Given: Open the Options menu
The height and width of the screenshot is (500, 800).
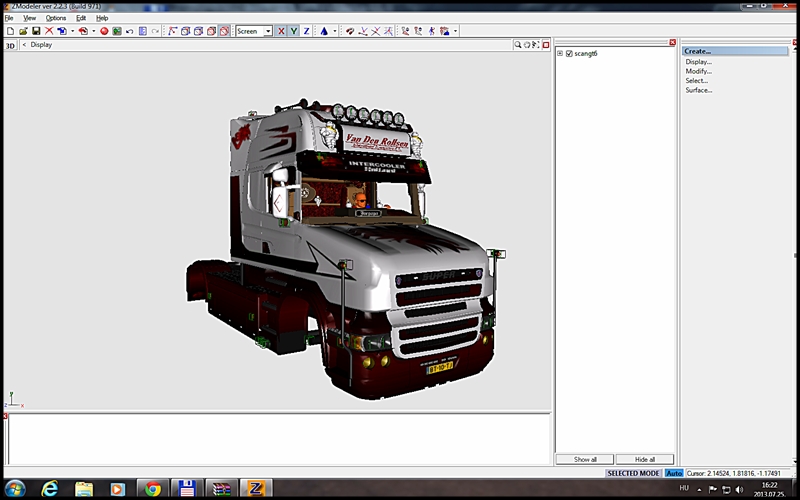Looking at the screenshot, I should [x=56, y=18].
